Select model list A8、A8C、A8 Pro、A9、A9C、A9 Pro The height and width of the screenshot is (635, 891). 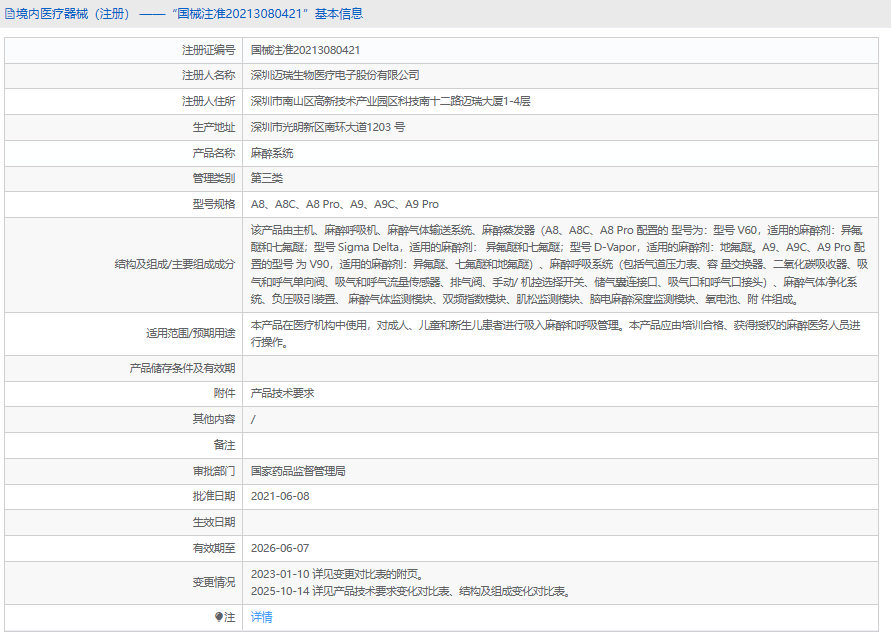pyautogui.click(x=344, y=204)
